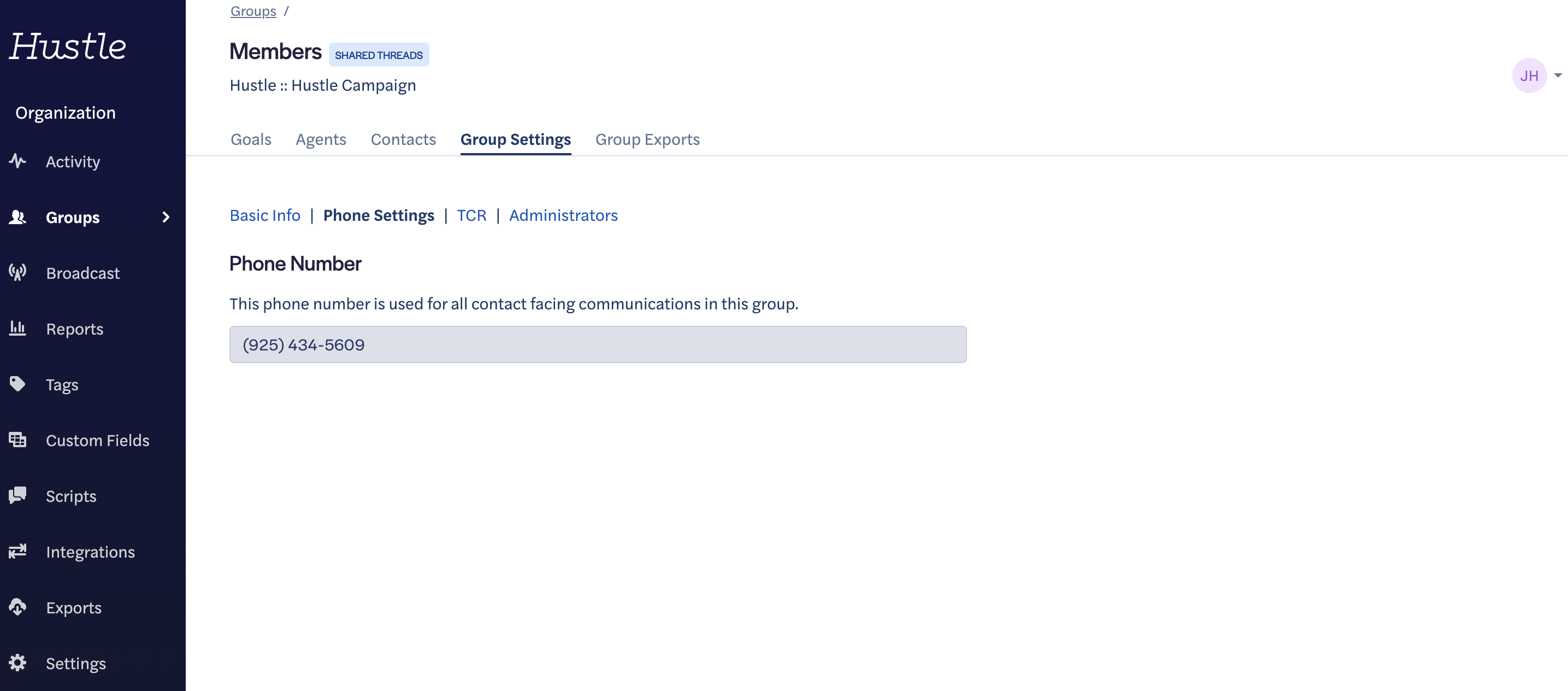Open the Basic Info section link

[x=265, y=215]
